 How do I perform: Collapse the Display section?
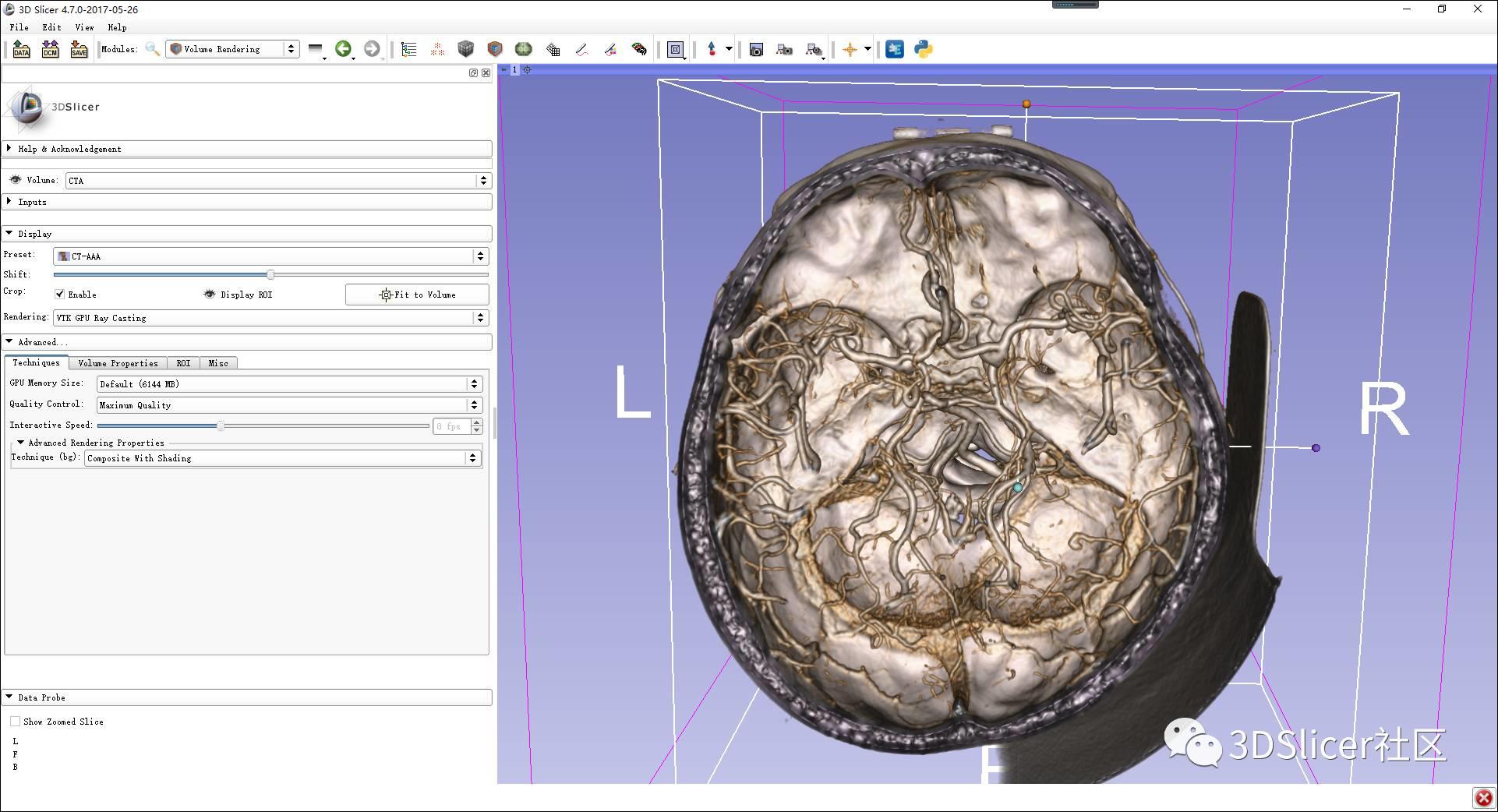point(246,234)
